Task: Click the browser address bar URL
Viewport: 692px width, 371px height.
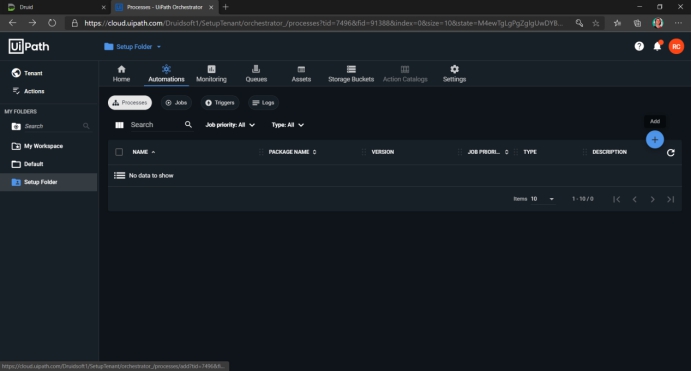Action: [x=323, y=23]
